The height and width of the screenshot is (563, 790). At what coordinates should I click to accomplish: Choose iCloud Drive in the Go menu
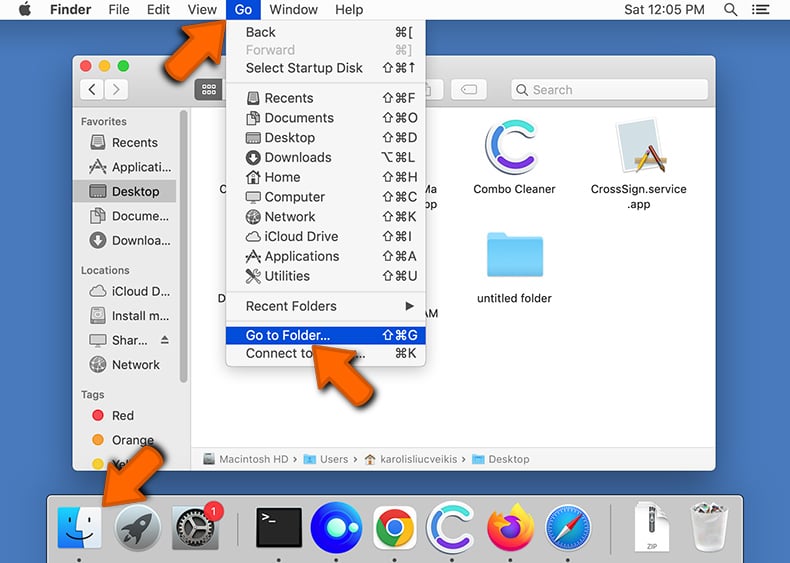point(325,236)
